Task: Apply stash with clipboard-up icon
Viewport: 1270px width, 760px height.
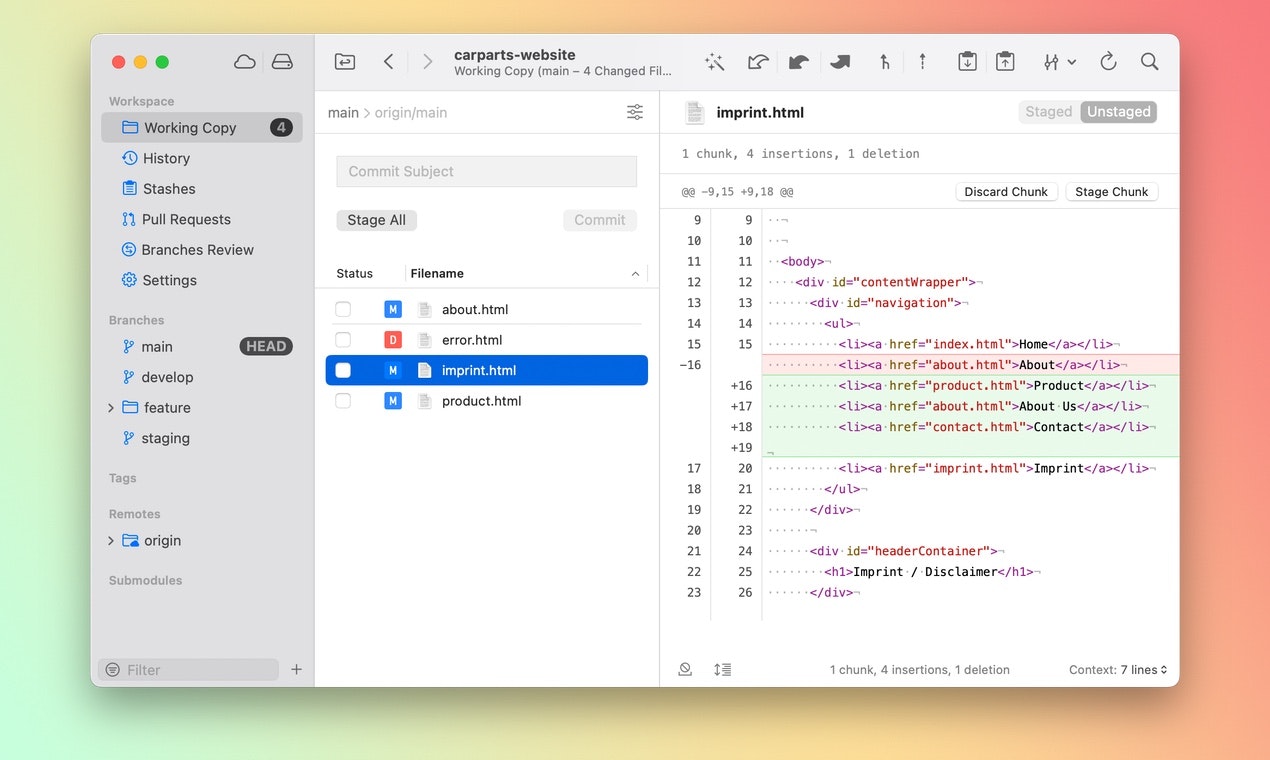Action: click(1005, 62)
